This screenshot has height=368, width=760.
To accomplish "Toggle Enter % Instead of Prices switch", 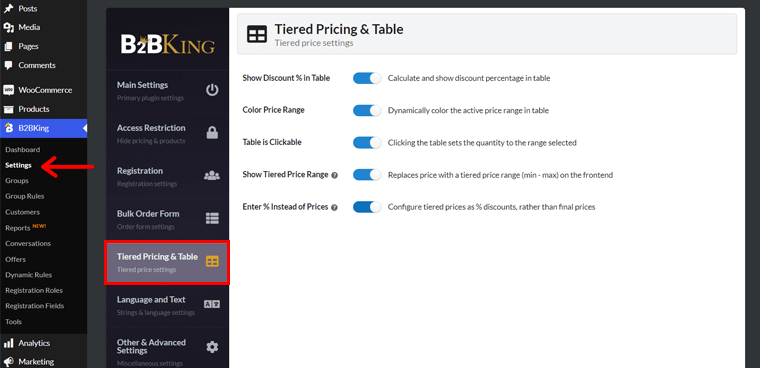I will [367, 207].
